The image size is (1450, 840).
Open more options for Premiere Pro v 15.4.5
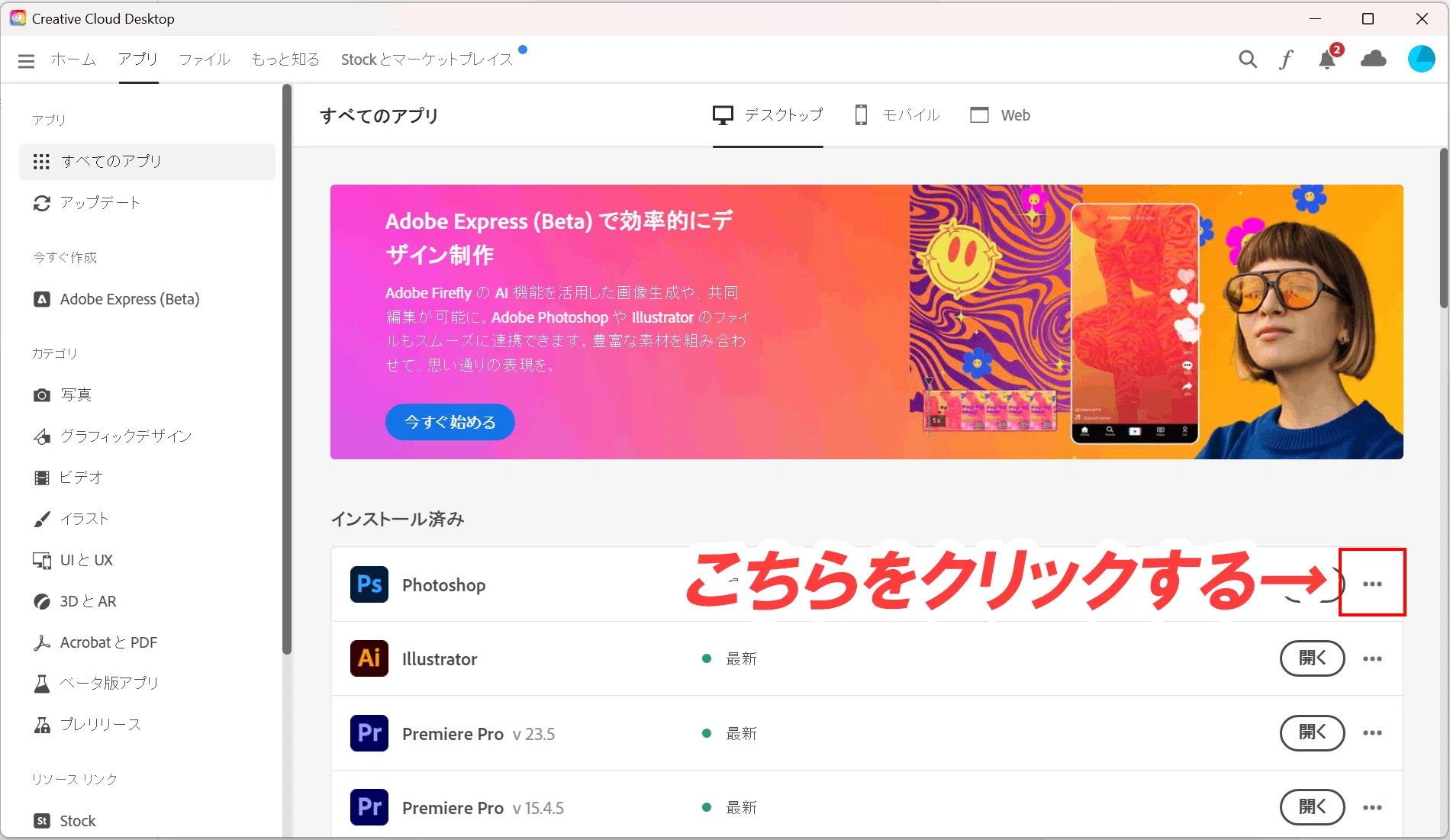point(1372,807)
